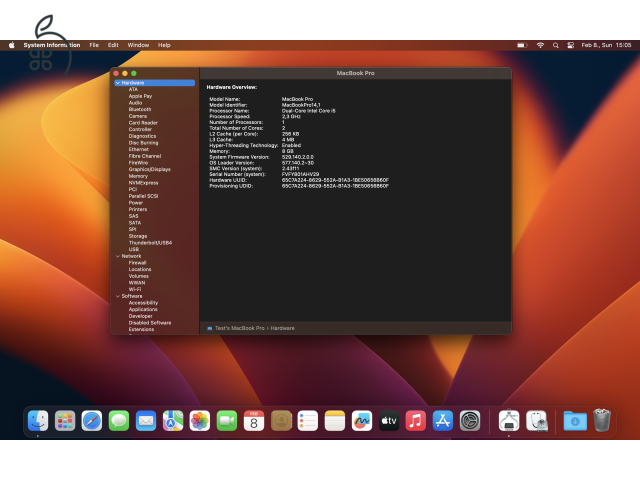Select Ethernet in the sidebar
This screenshot has height=480, width=640.
(x=138, y=149)
